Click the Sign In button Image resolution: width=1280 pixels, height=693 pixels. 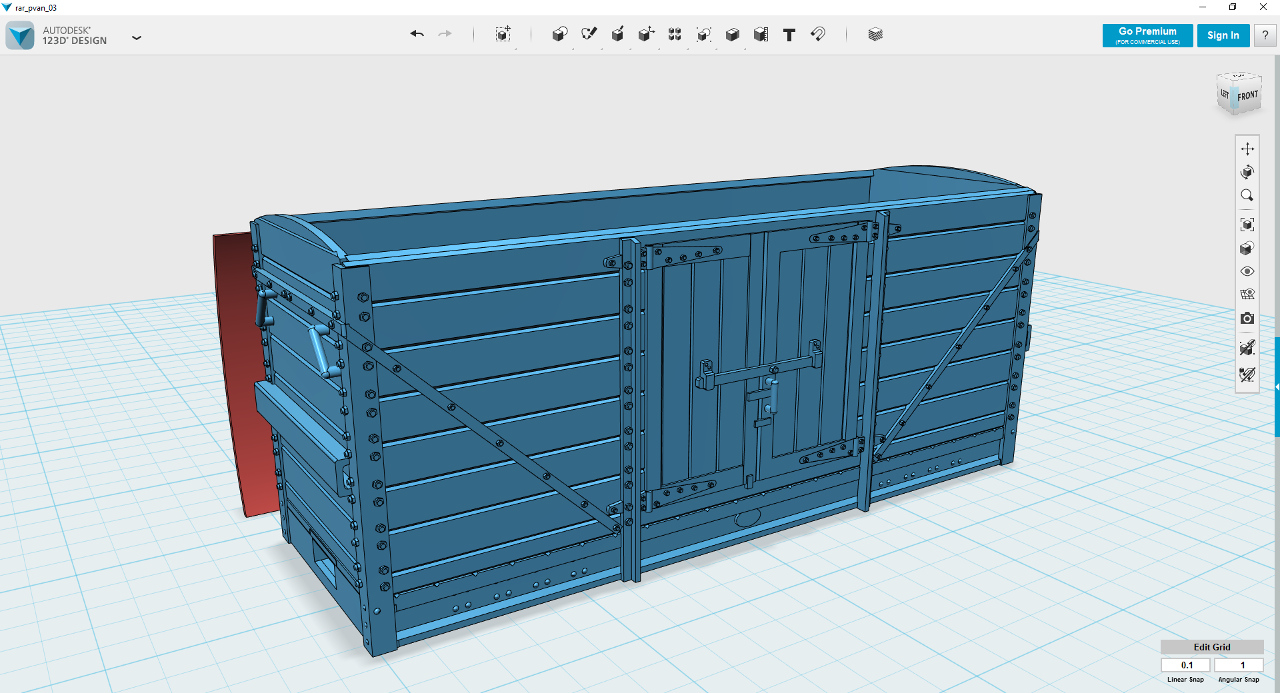[x=1223, y=35]
